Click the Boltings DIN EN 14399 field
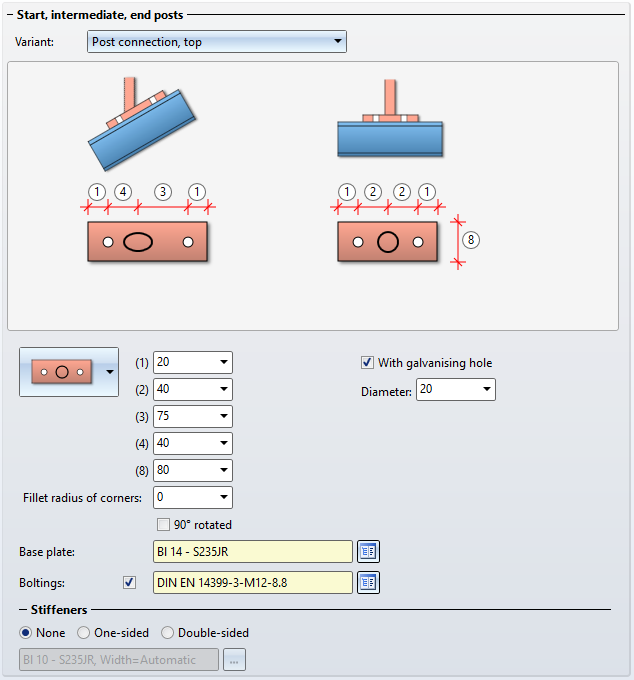This screenshot has height=680, width=634. [x=252, y=582]
